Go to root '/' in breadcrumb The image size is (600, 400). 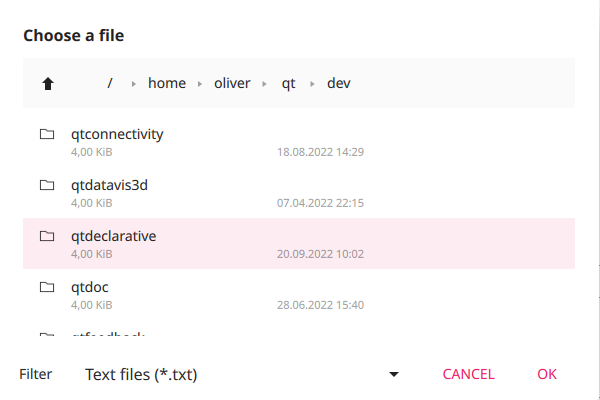pos(110,83)
